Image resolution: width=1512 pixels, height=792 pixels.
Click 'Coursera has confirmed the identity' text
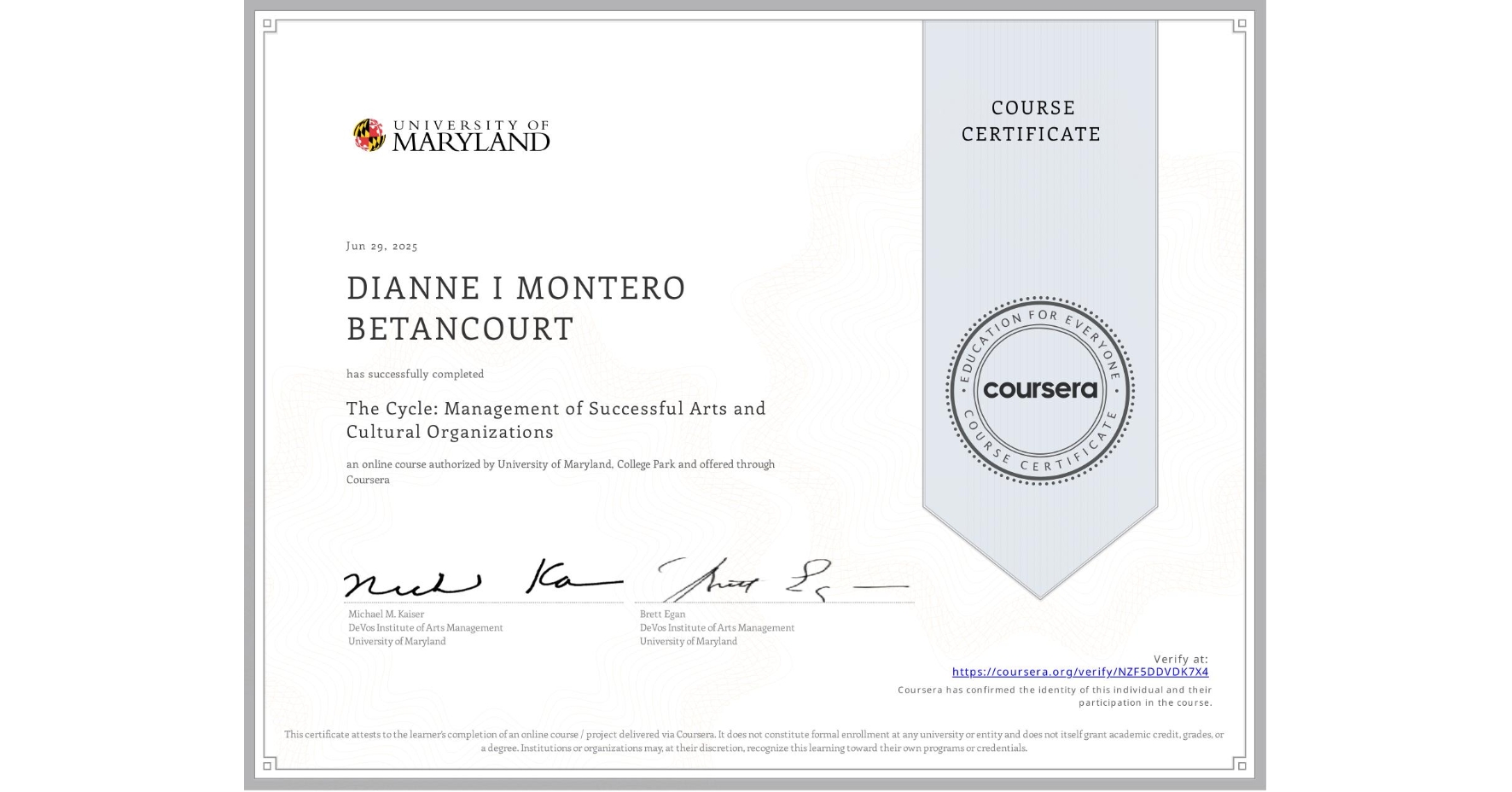coord(1055,690)
